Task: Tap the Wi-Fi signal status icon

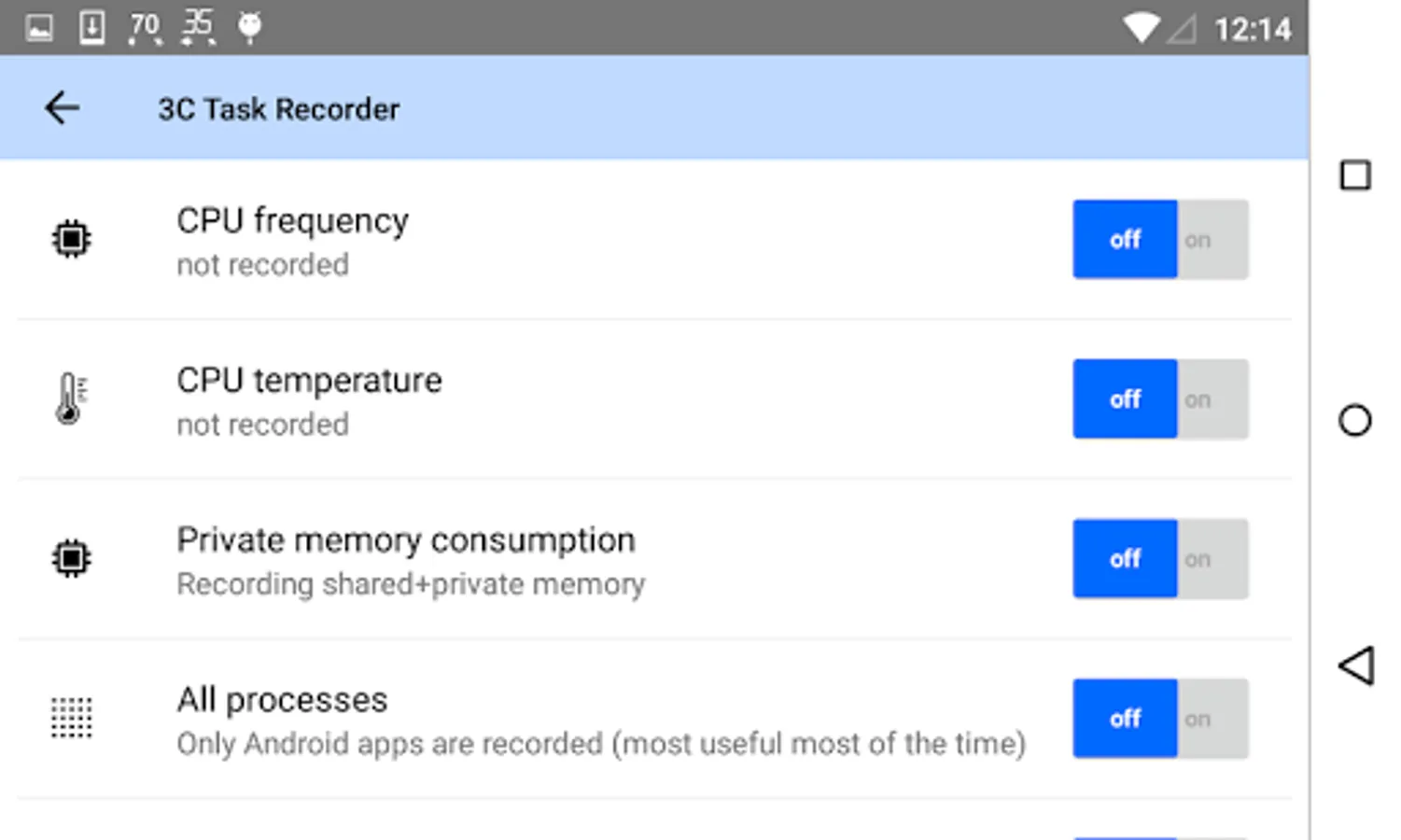Action: pos(1141,28)
